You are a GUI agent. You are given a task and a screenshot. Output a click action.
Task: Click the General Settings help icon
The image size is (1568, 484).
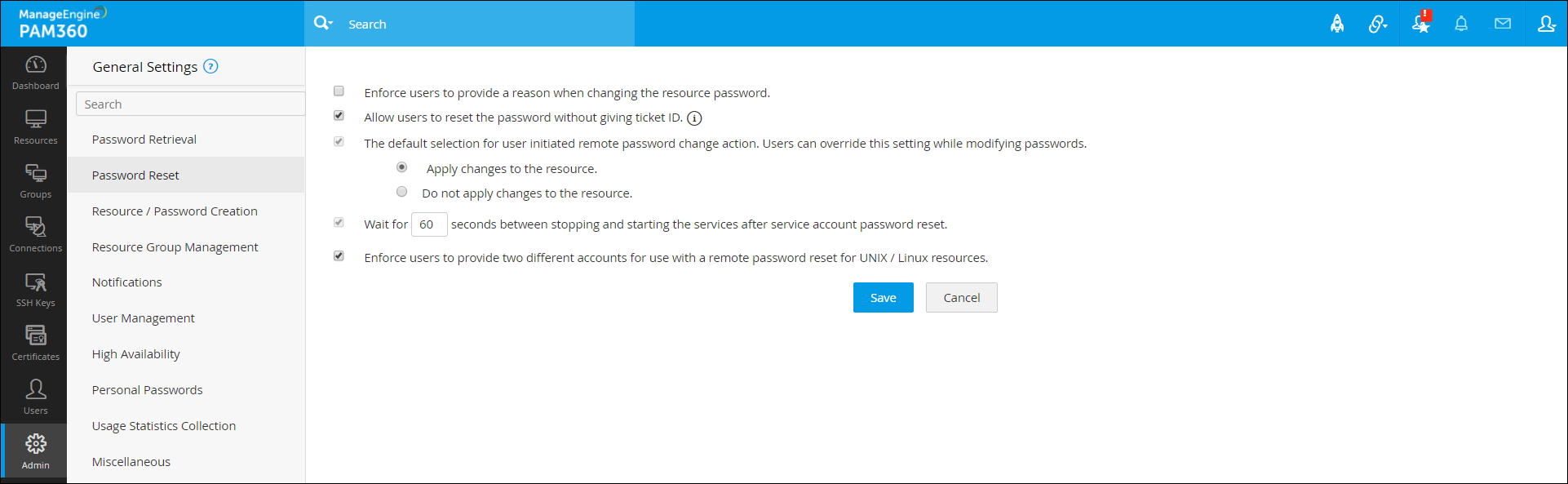(x=210, y=67)
